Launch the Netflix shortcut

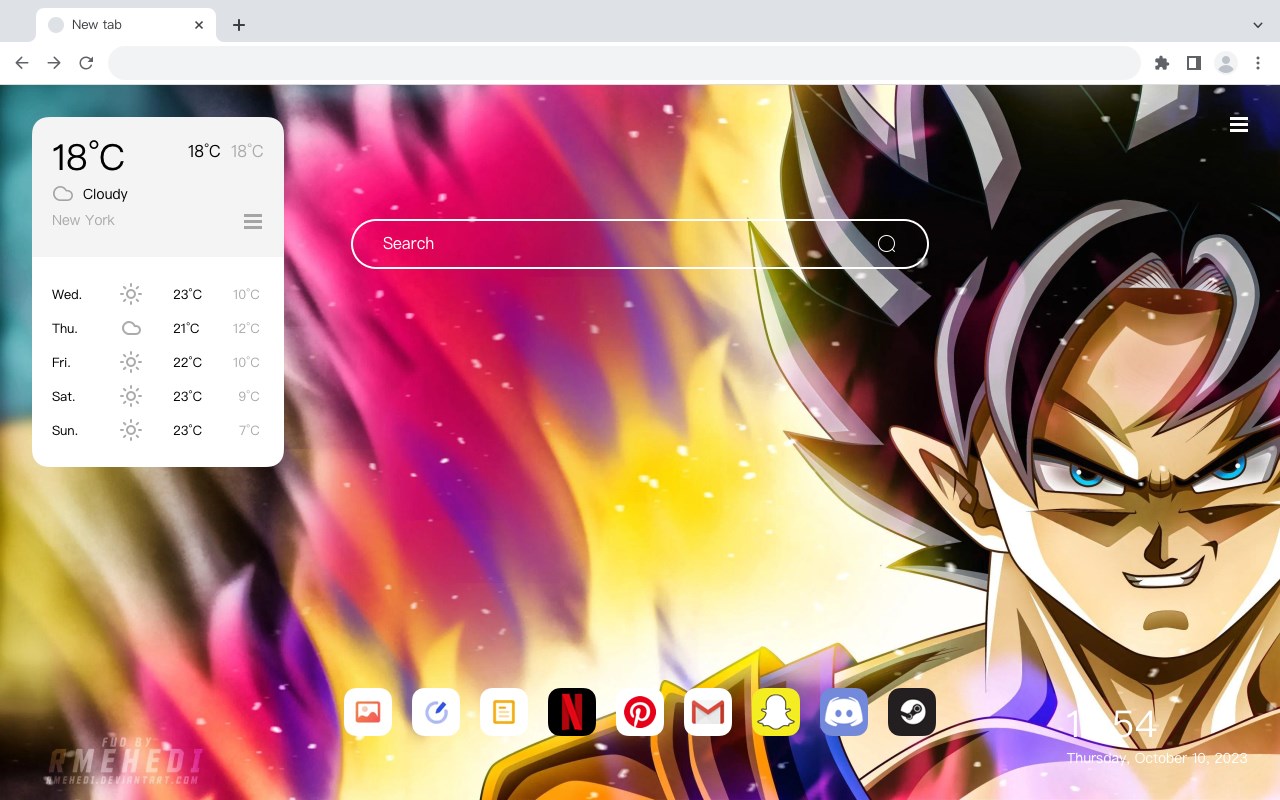(x=572, y=712)
